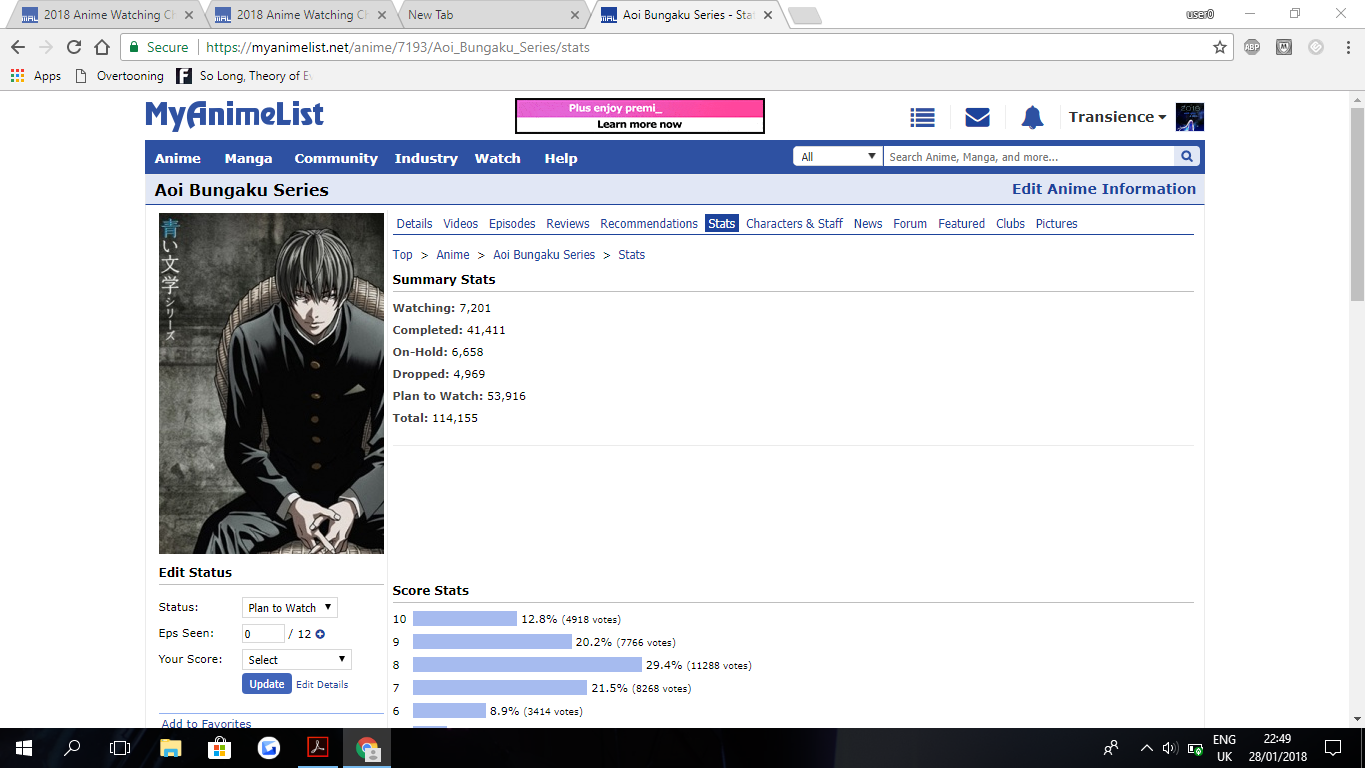Open the Watch navigation menu
This screenshot has width=1365, height=768.
coord(498,158)
